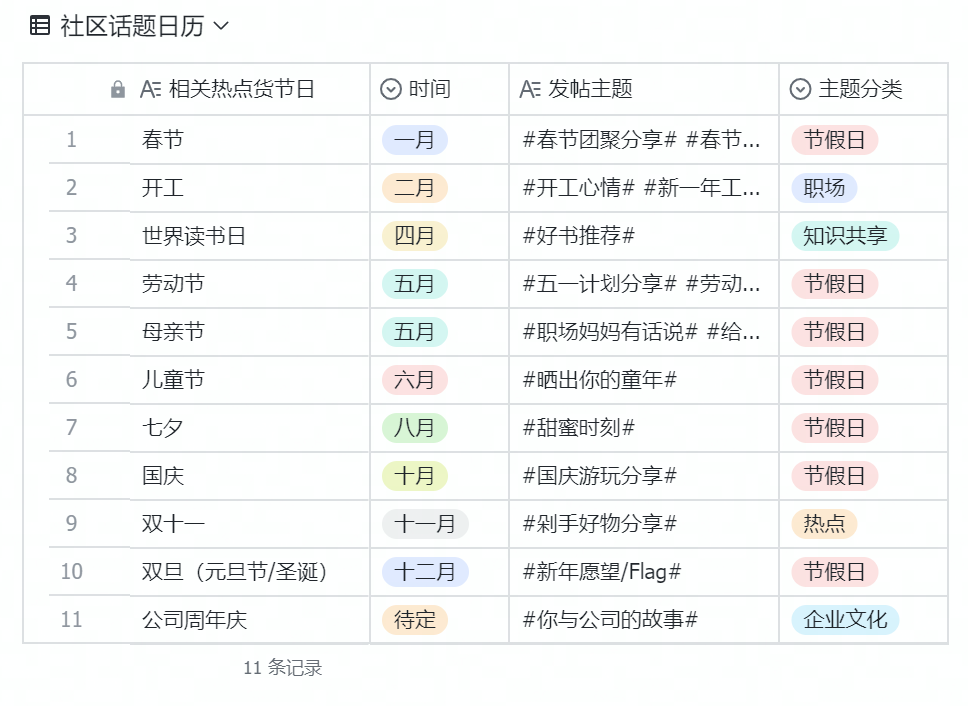The height and width of the screenshot is (706, 968).
Task: Select the #好书推荐# topic cell
Action: (x=643, y=236)
